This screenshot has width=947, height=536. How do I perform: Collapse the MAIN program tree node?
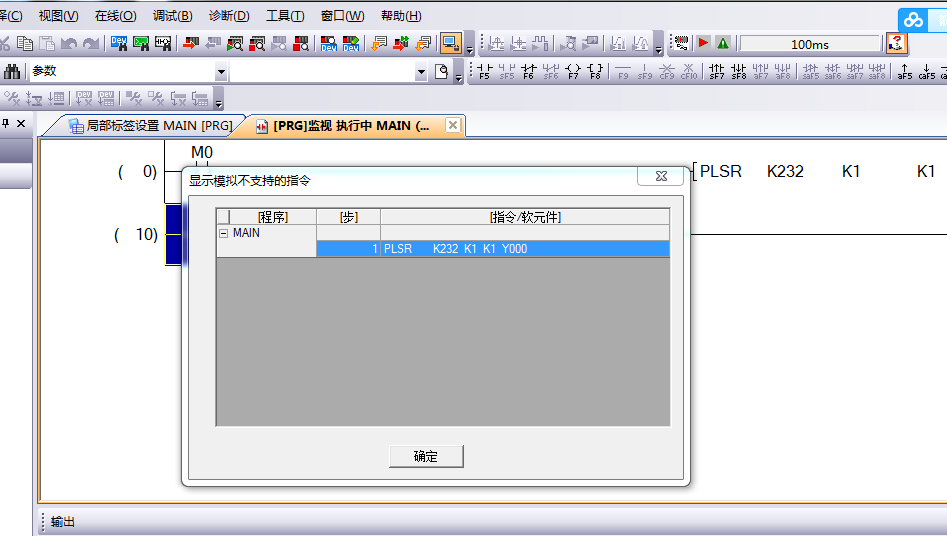[x=223, y=233]
